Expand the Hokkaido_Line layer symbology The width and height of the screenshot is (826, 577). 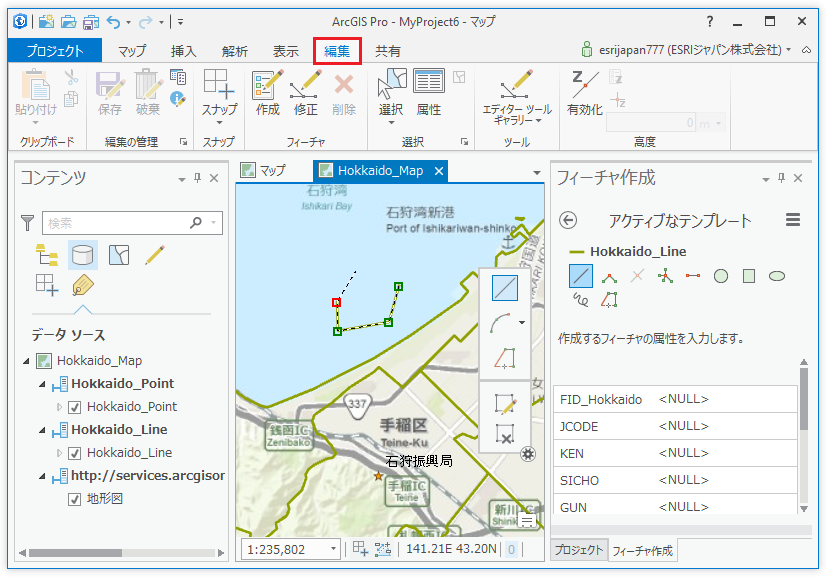pos(59,453)
